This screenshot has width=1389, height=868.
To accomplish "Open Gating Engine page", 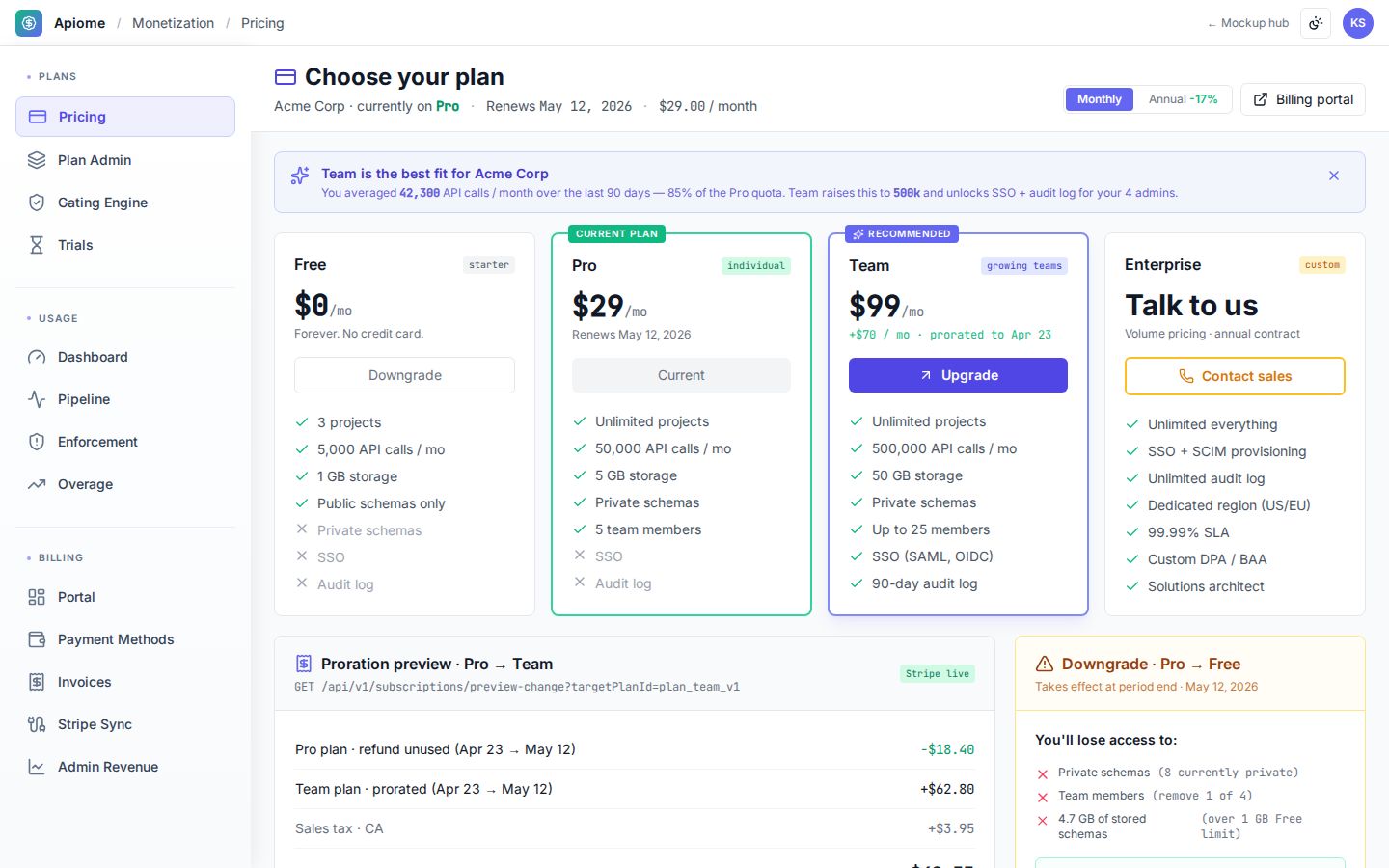I will 125,203.
